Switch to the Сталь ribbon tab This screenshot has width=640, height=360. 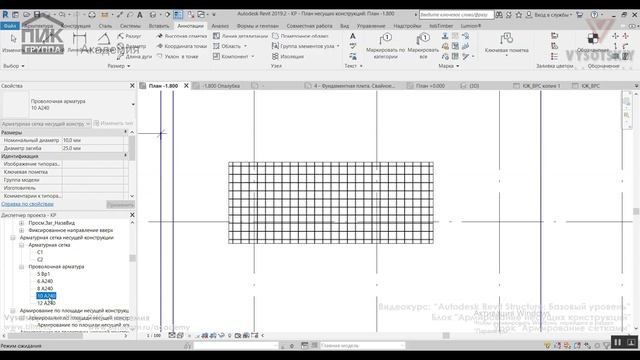(x=105, y=26)
